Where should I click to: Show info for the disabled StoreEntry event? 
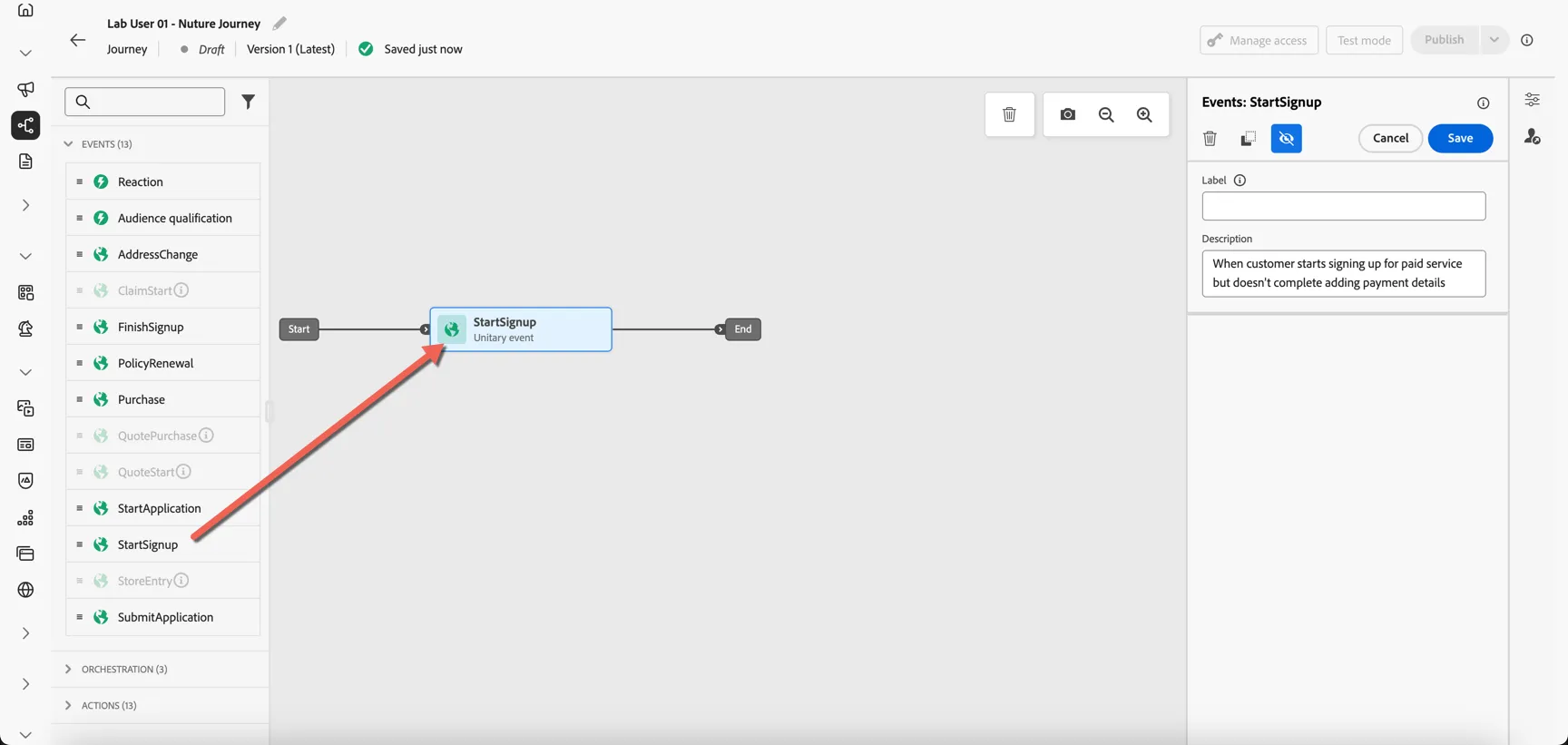181,581
